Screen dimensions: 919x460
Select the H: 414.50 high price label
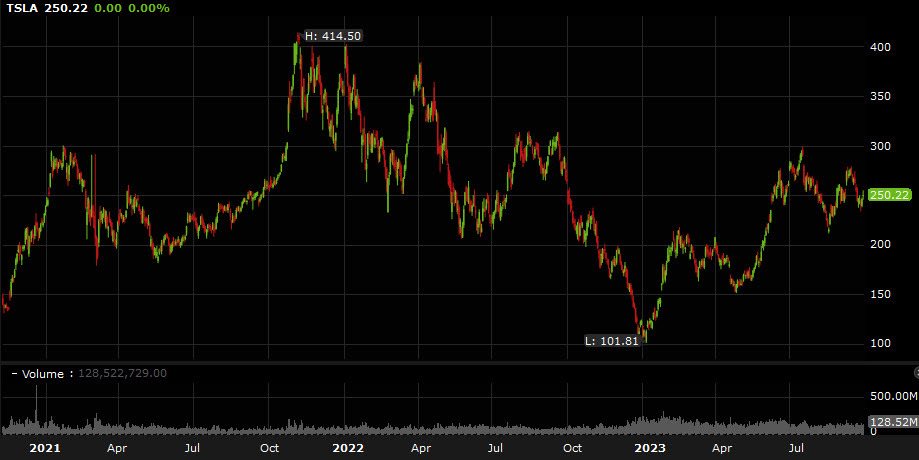coord(332,36)
